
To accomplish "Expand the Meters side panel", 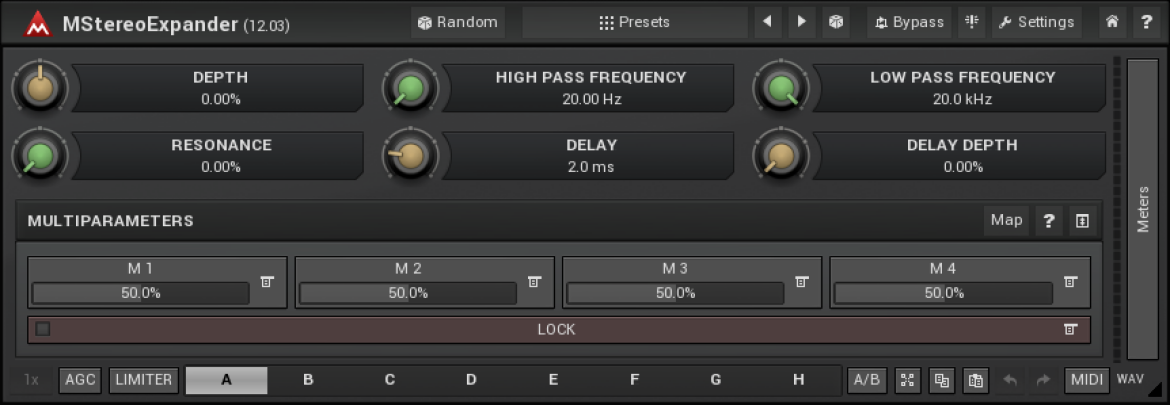I will (1143, 210).
